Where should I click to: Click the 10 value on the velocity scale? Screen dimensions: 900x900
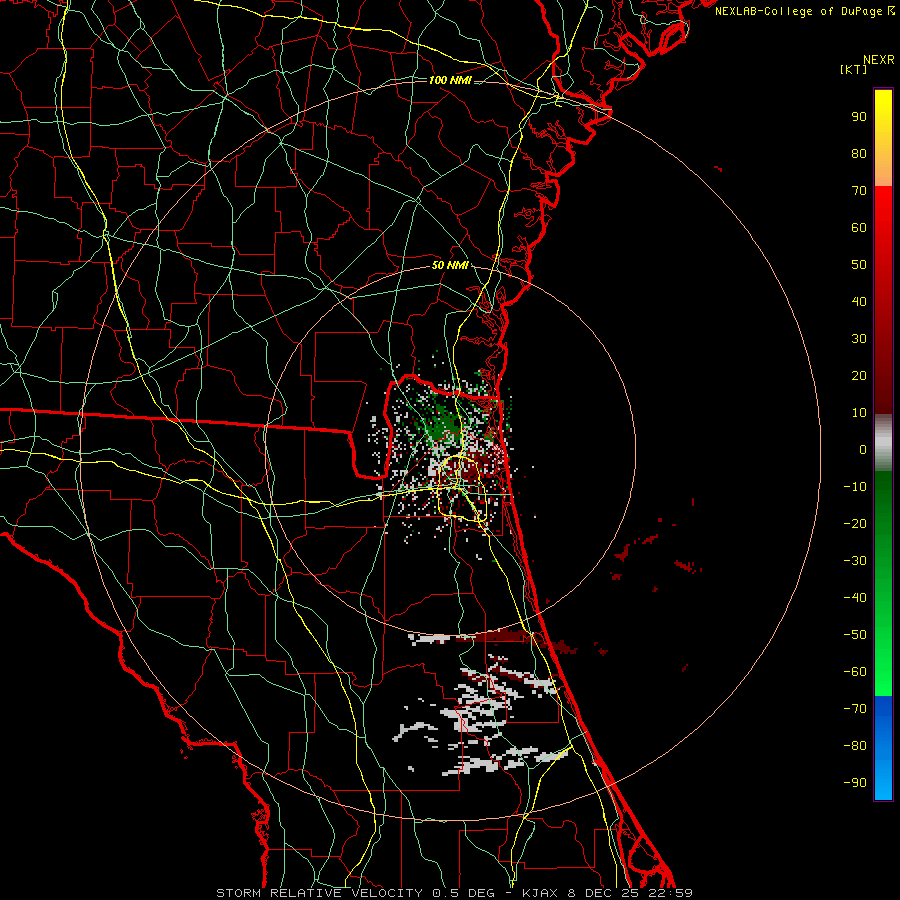coord(859,413)
